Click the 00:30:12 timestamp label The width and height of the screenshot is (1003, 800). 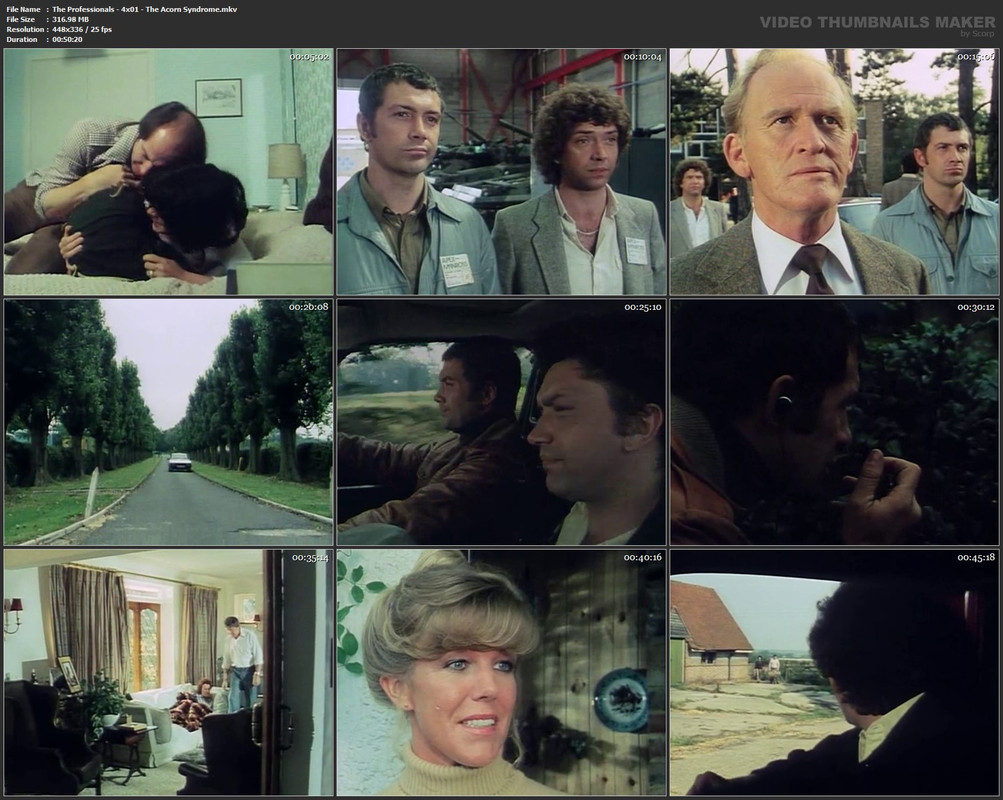pyautogui.click(x=976, y=307)
